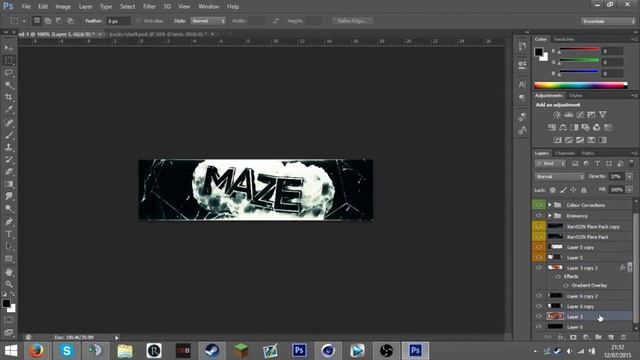This screenshot has height=360, width=640.
Task: Select the Eyedropper tool
Action: click(9, 109)
